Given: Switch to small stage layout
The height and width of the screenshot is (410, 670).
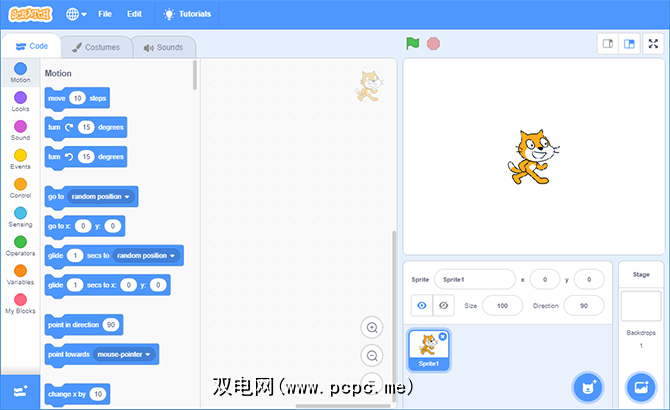Looking at the screenshot, I should (608, 44).
